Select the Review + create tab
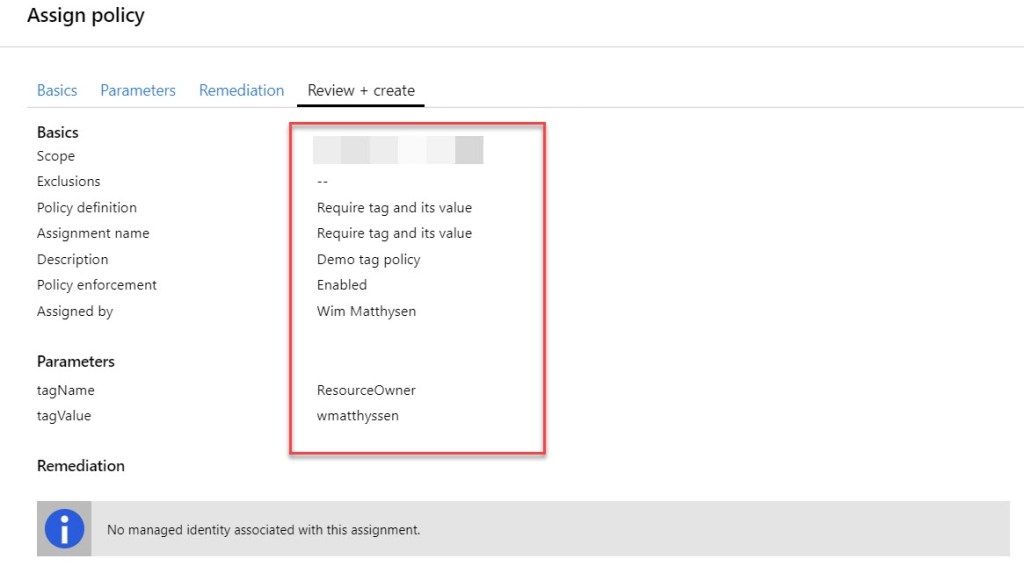The width and height of the screenshot is (1024, 573). click(x=361, y=90)
